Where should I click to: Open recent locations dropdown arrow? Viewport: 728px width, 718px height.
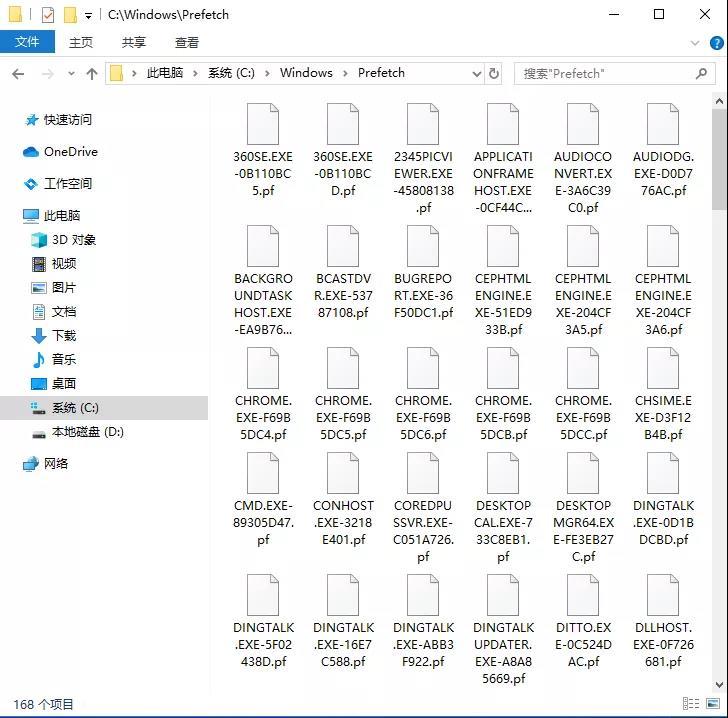[x=71, y=74]
